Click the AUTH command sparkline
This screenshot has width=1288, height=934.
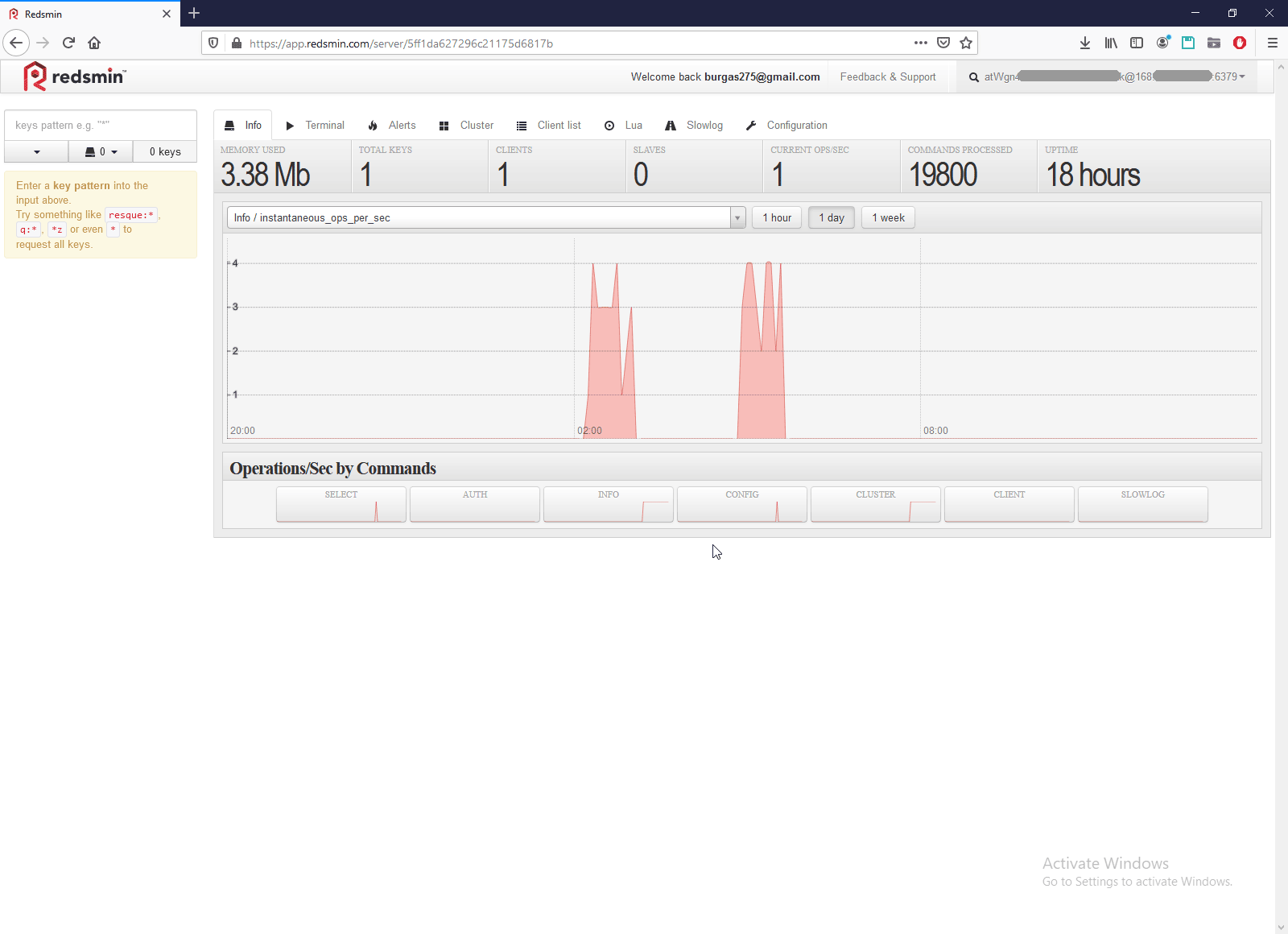click(x=475, y=504)
